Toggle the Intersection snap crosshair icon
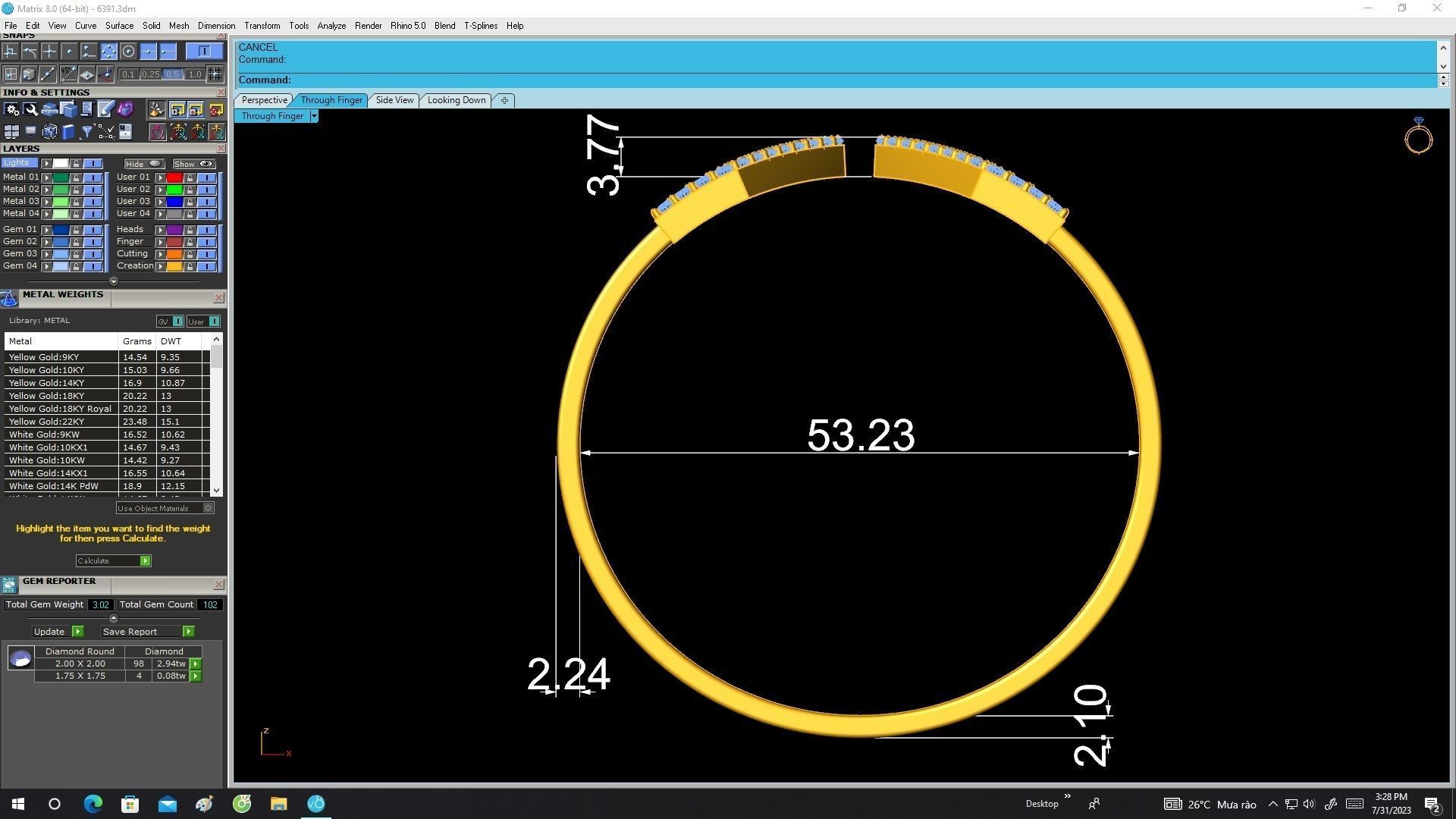Screen dimensions: 1456x819 pyautogui.click(x=49, y=52)
